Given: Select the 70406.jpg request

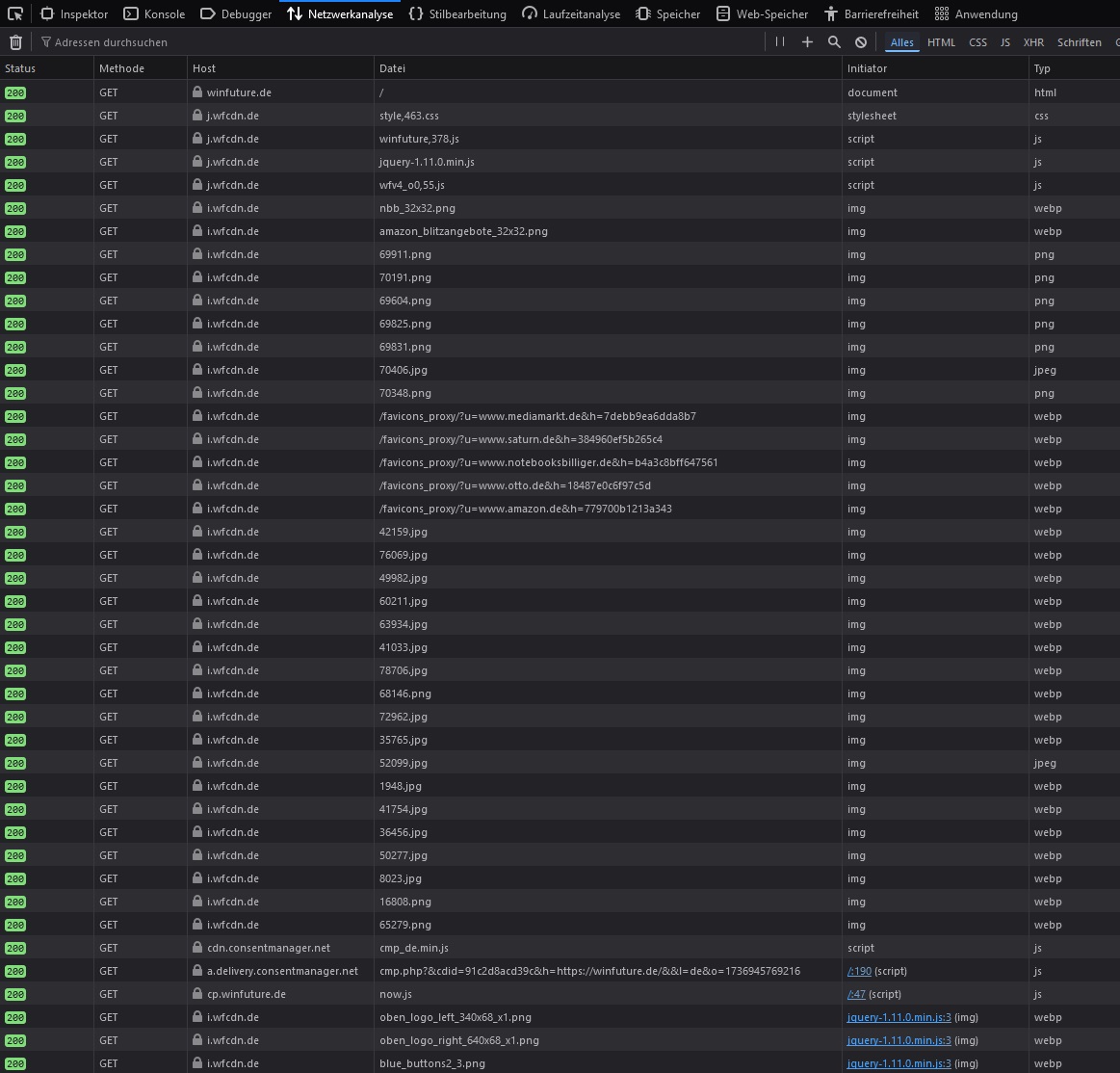Looking at the screenshot, I should 560,369.
